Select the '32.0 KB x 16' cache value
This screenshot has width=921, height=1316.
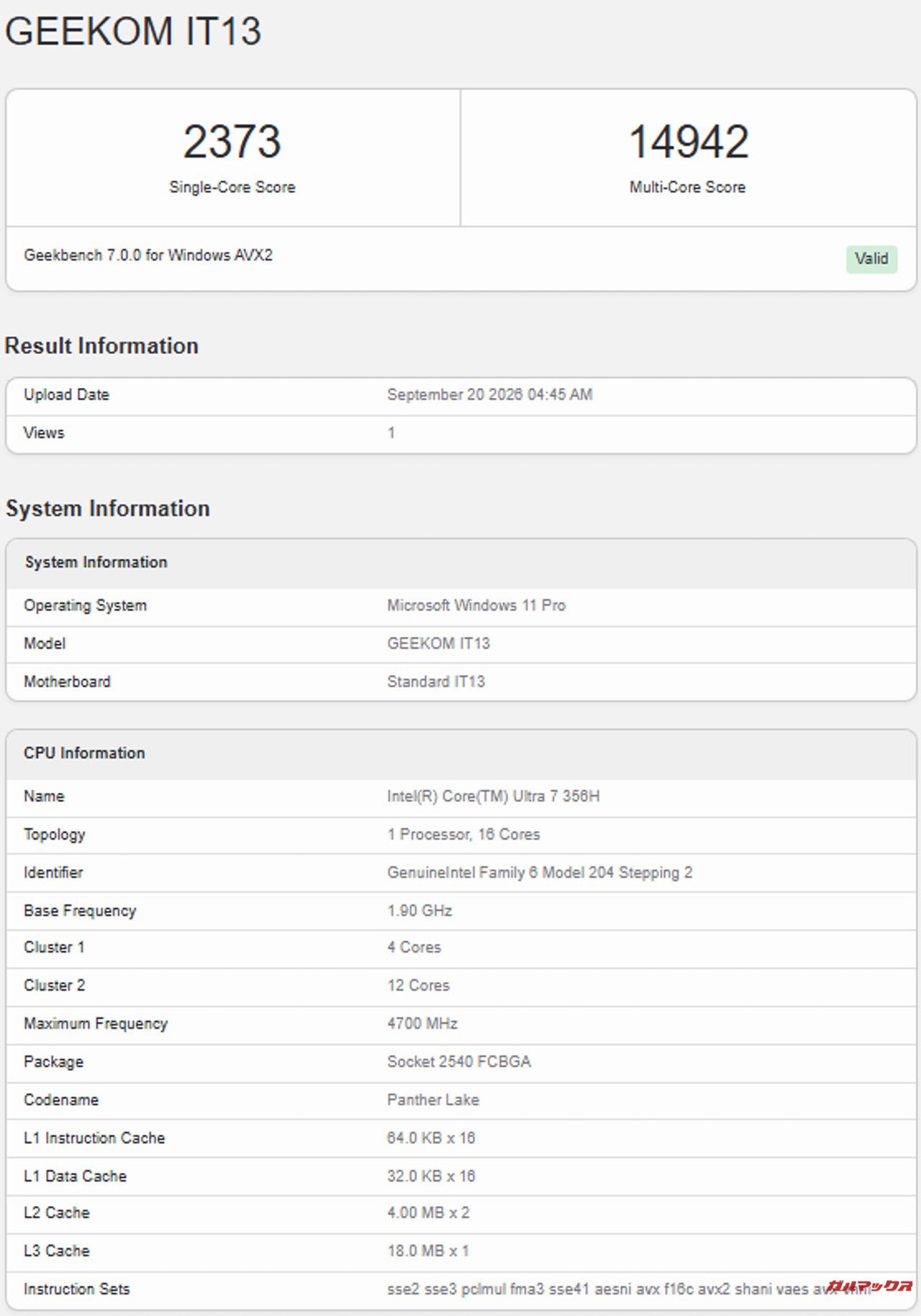[x=431, y=1176]
